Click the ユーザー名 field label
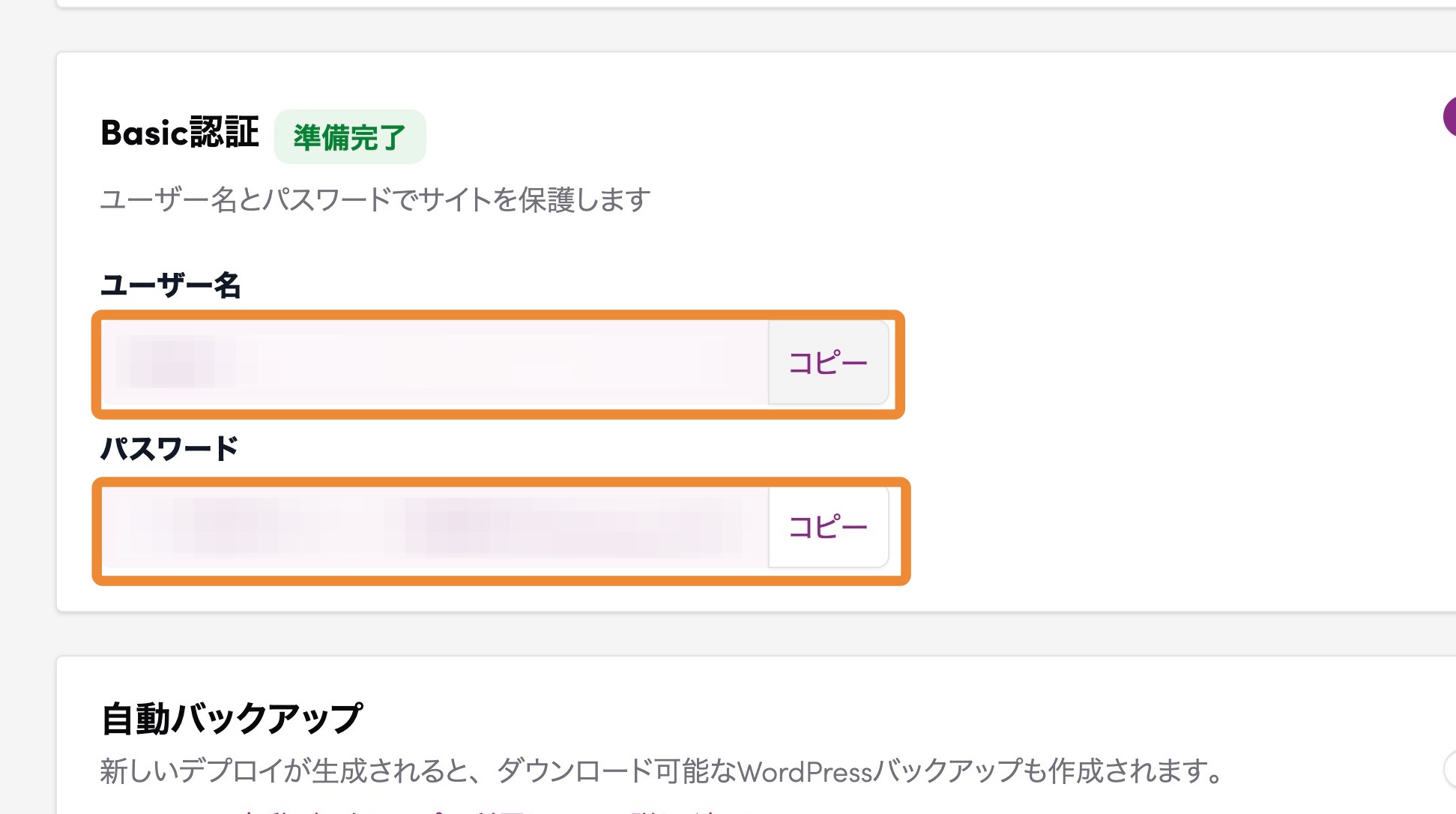 pos(171,286)
